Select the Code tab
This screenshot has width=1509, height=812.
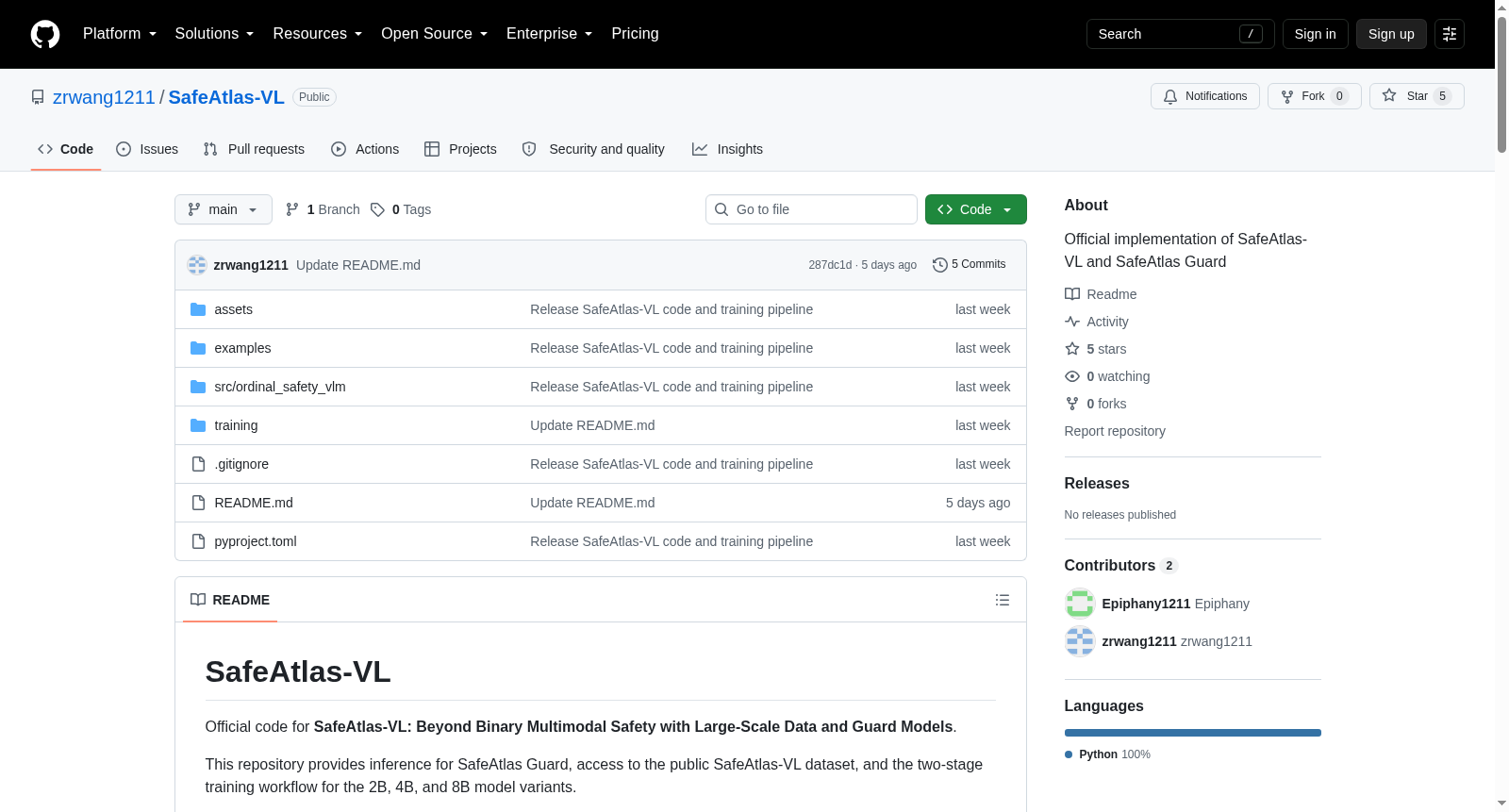(x=65, y=149)
